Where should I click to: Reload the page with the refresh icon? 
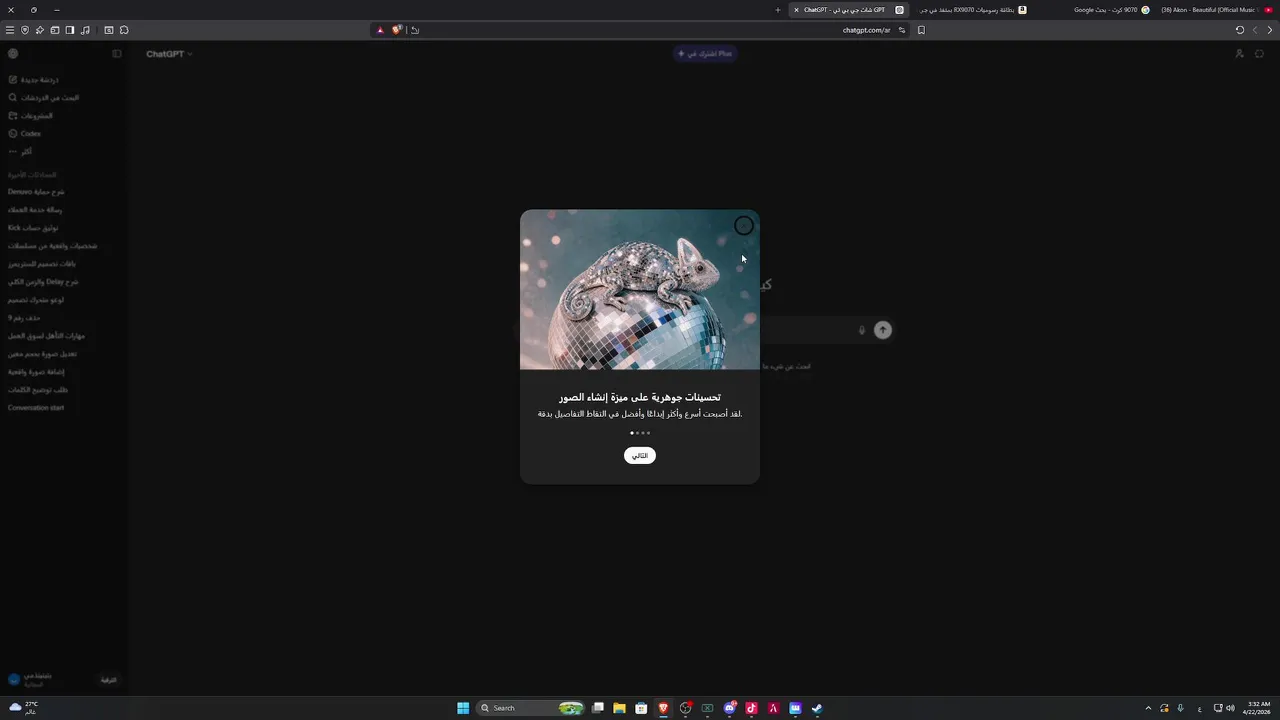(x=1240, y=30)
